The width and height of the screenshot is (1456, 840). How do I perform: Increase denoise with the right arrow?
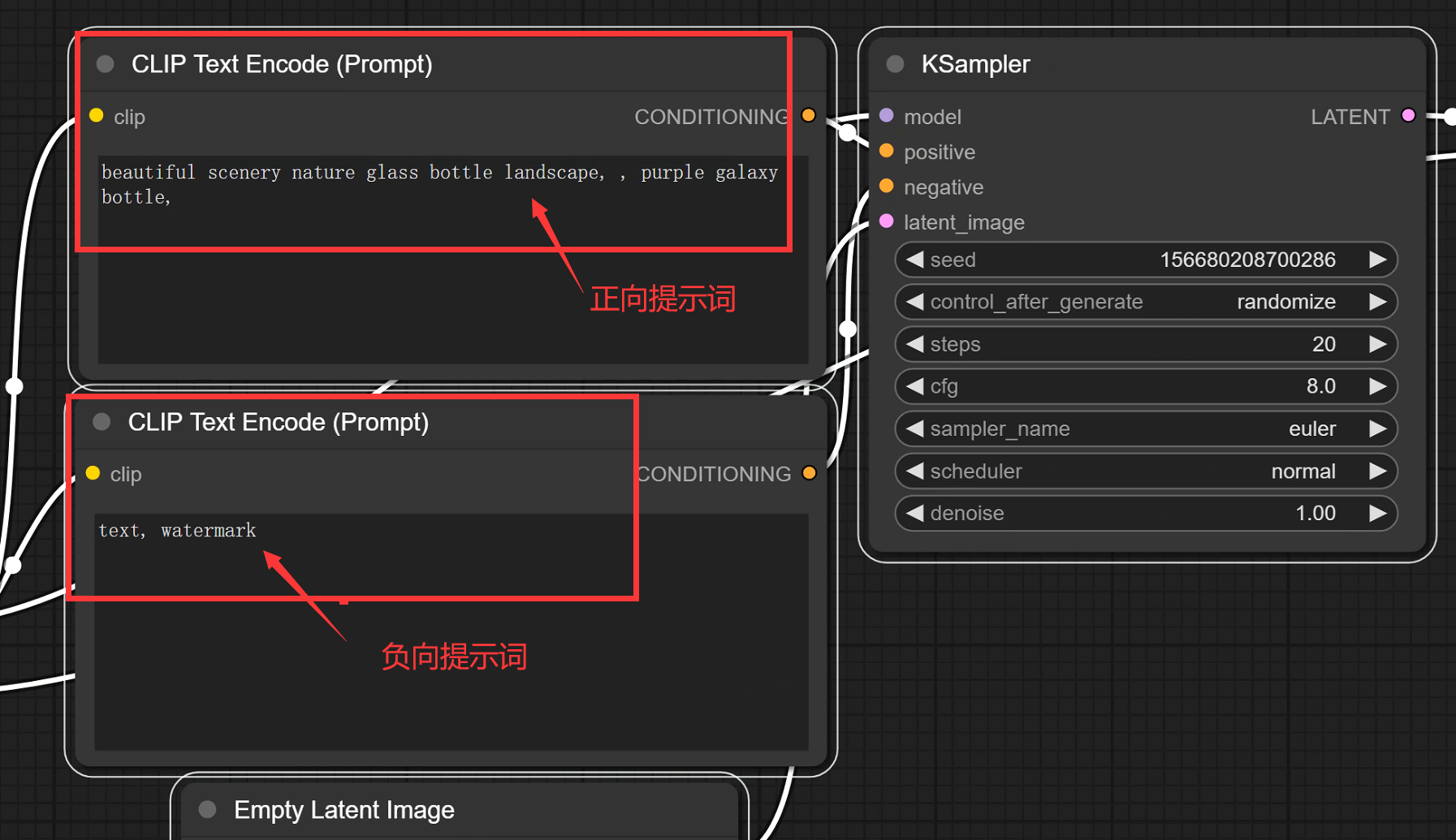1378,513
